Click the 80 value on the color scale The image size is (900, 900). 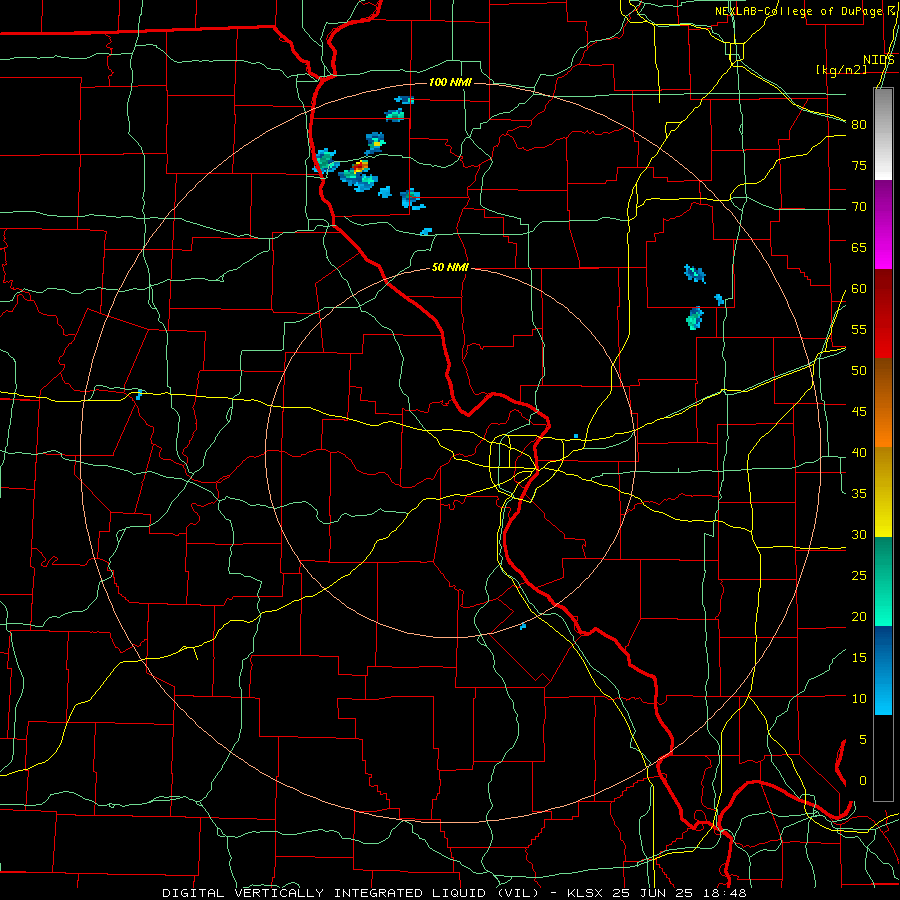click(859, 125)
